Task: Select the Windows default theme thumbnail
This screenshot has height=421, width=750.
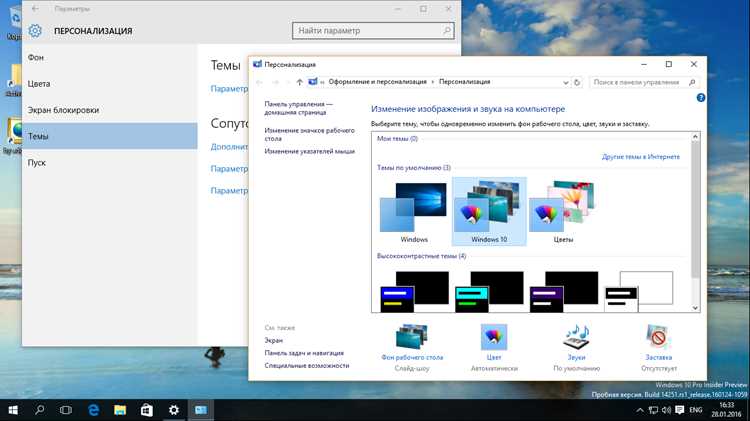Action: click(414, 212)
